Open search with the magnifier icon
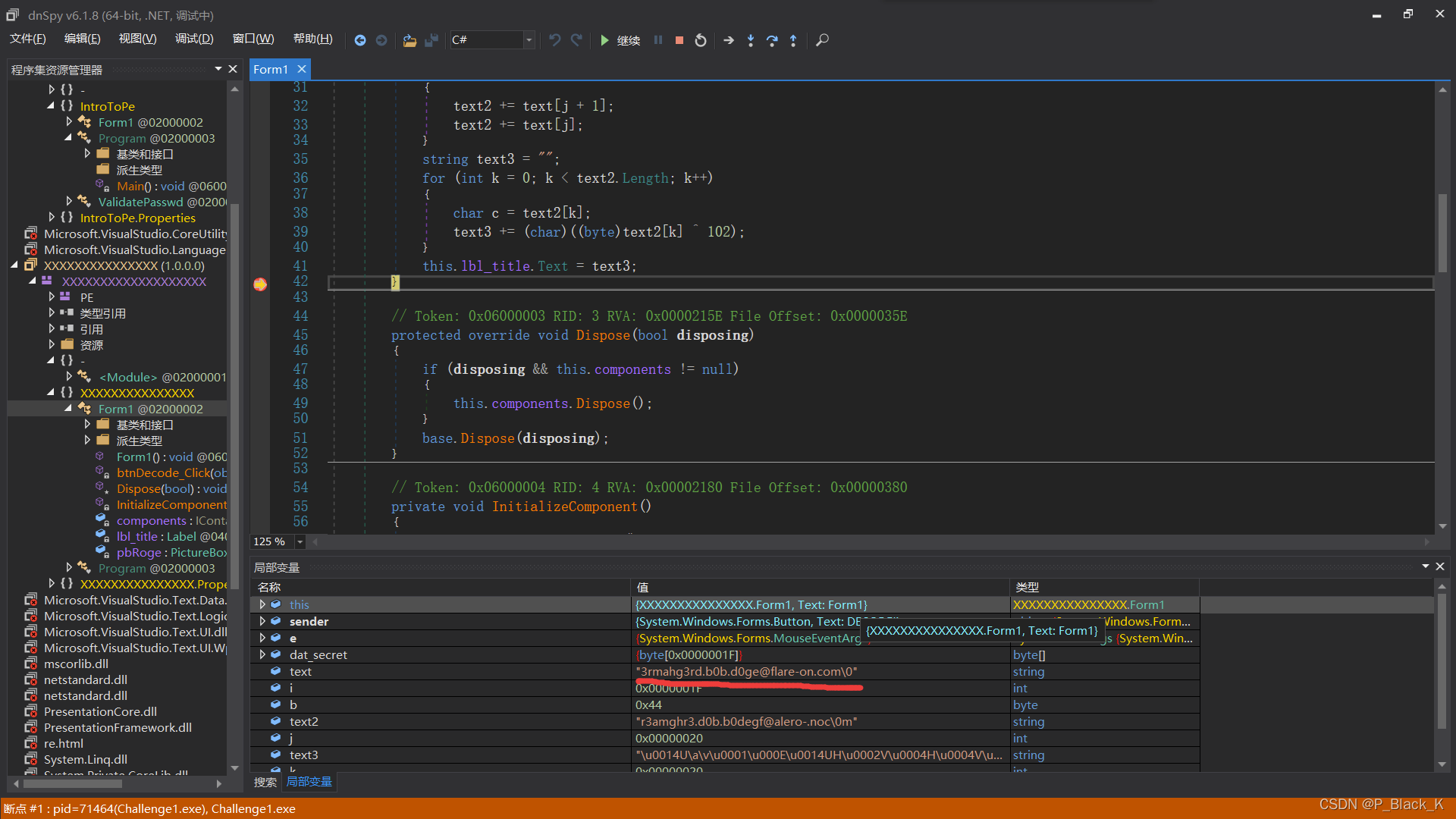 [x=822, y=40]
